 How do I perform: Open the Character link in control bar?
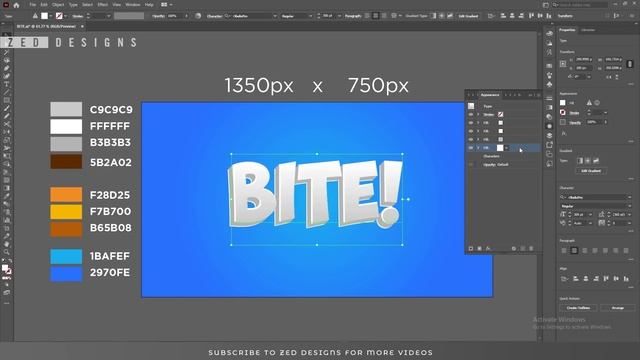(214, 16)
